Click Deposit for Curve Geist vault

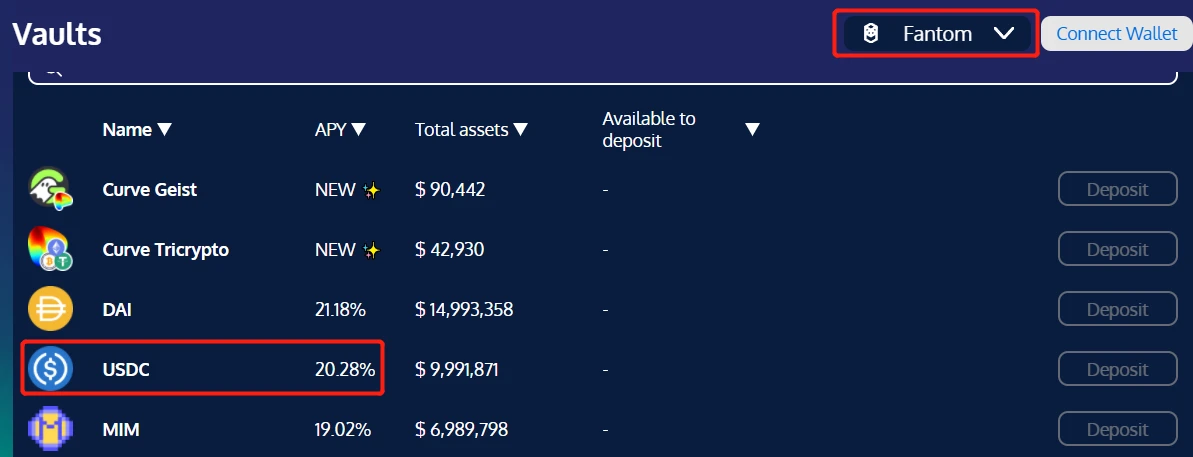[1118, 189]
